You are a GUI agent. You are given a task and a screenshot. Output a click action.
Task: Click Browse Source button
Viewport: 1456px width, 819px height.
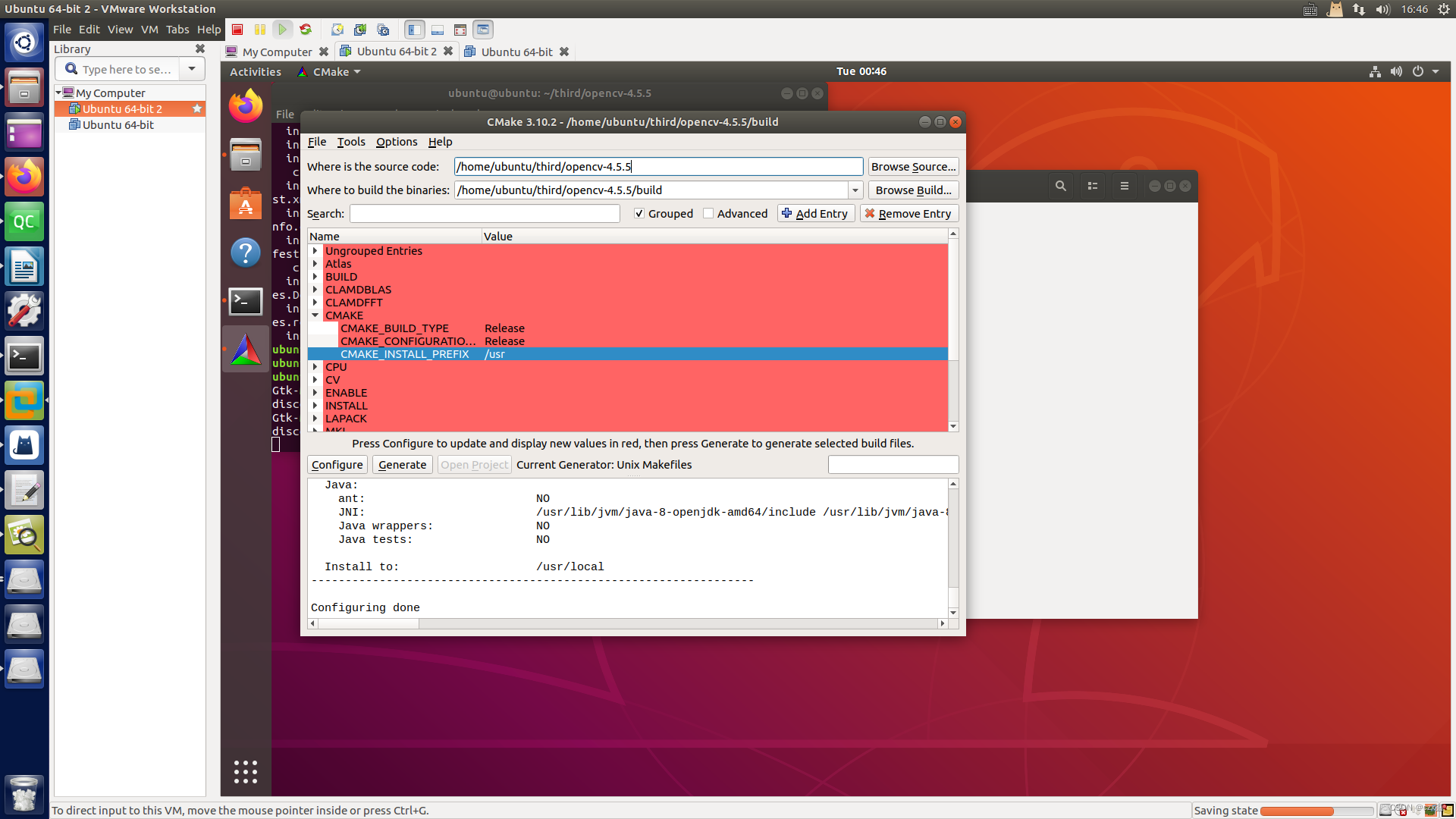click(913, 167)
